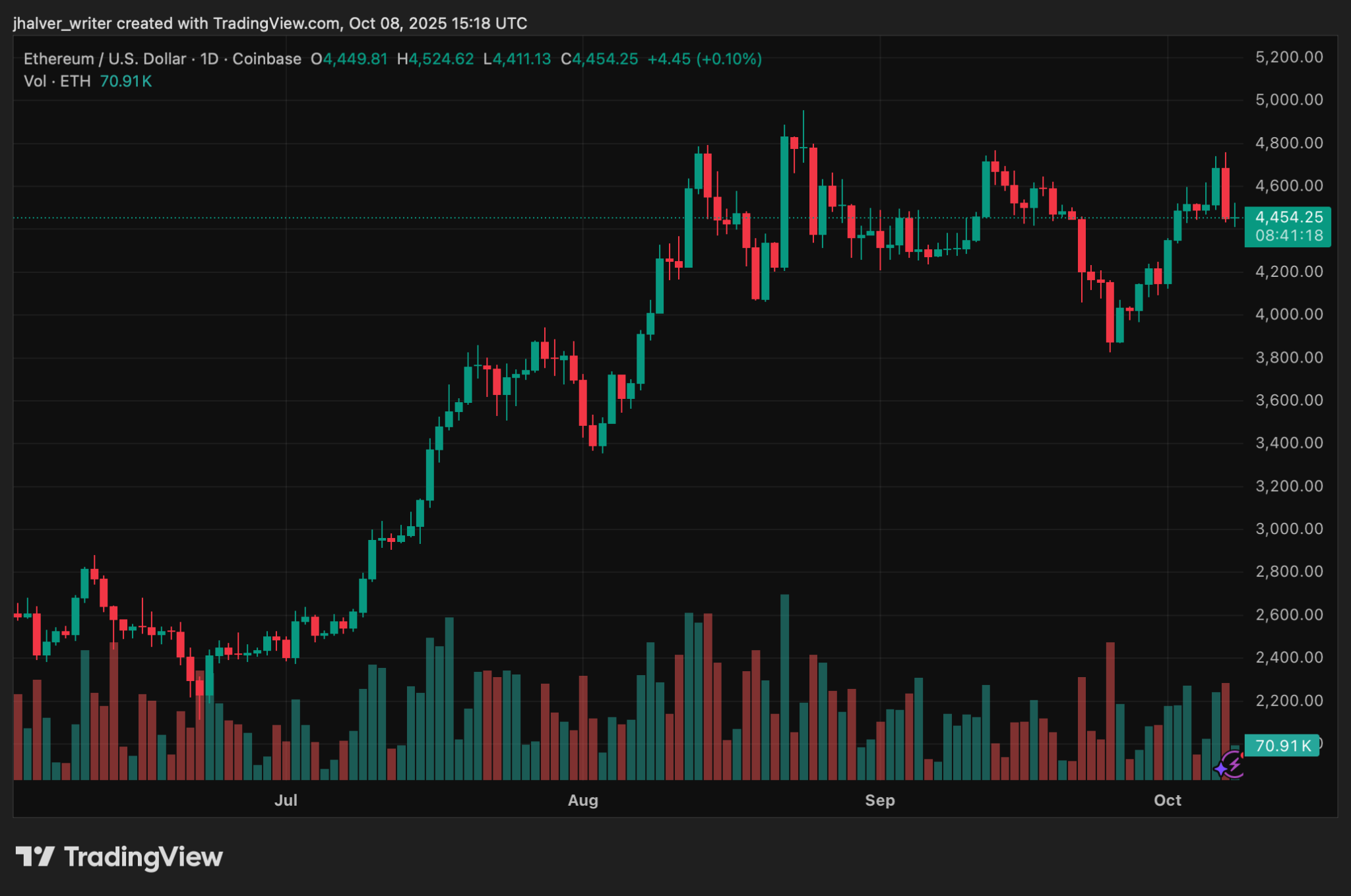Click the 70.91K volume value in the legend
The image size is (1351, 896).
pyautogui.click(x=127, y=81)
